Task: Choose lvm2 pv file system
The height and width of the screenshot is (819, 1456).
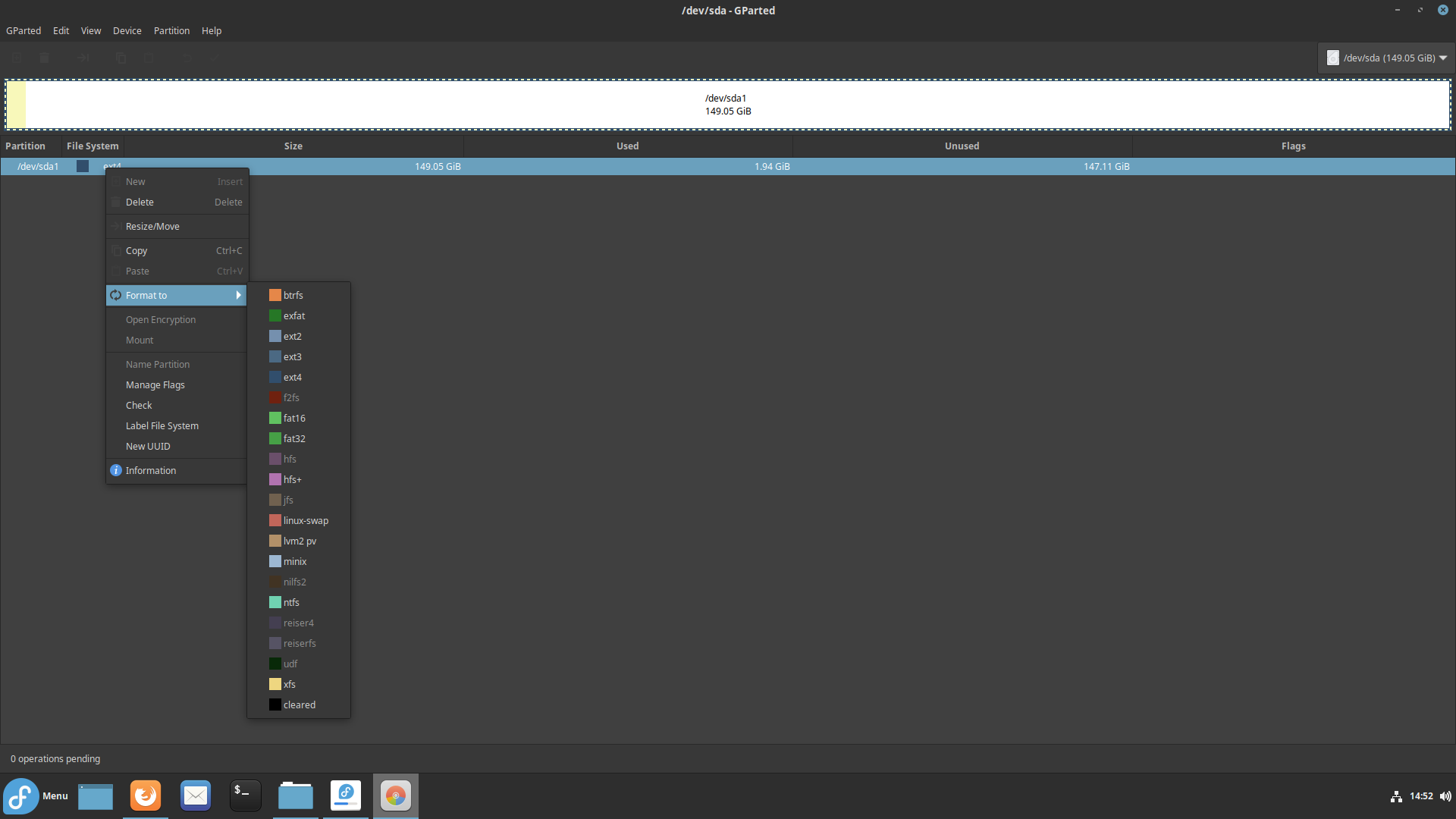Action: click(299, 541)
